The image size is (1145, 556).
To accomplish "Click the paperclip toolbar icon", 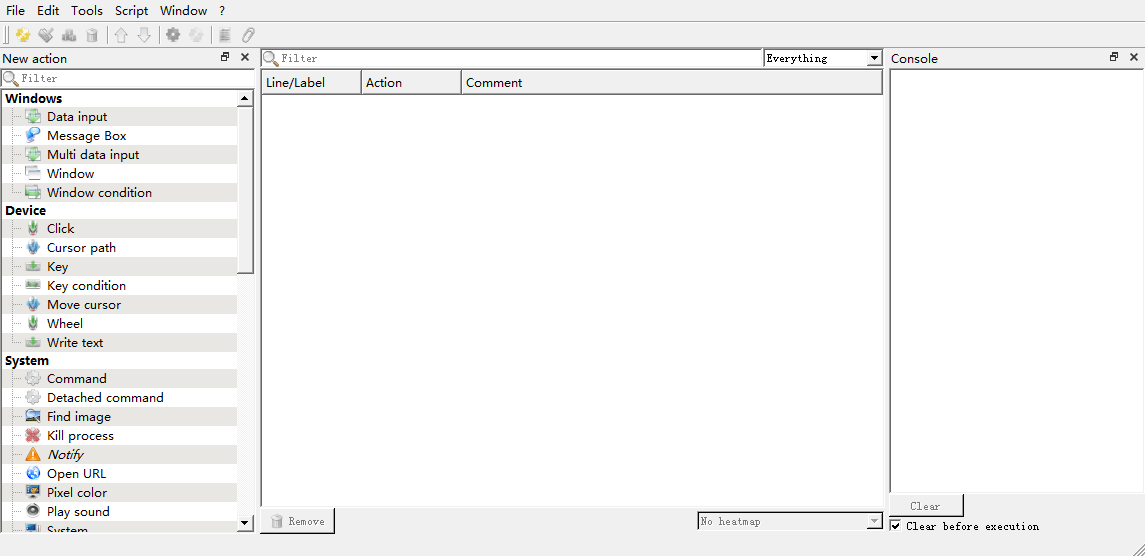I will click(249, 35).
